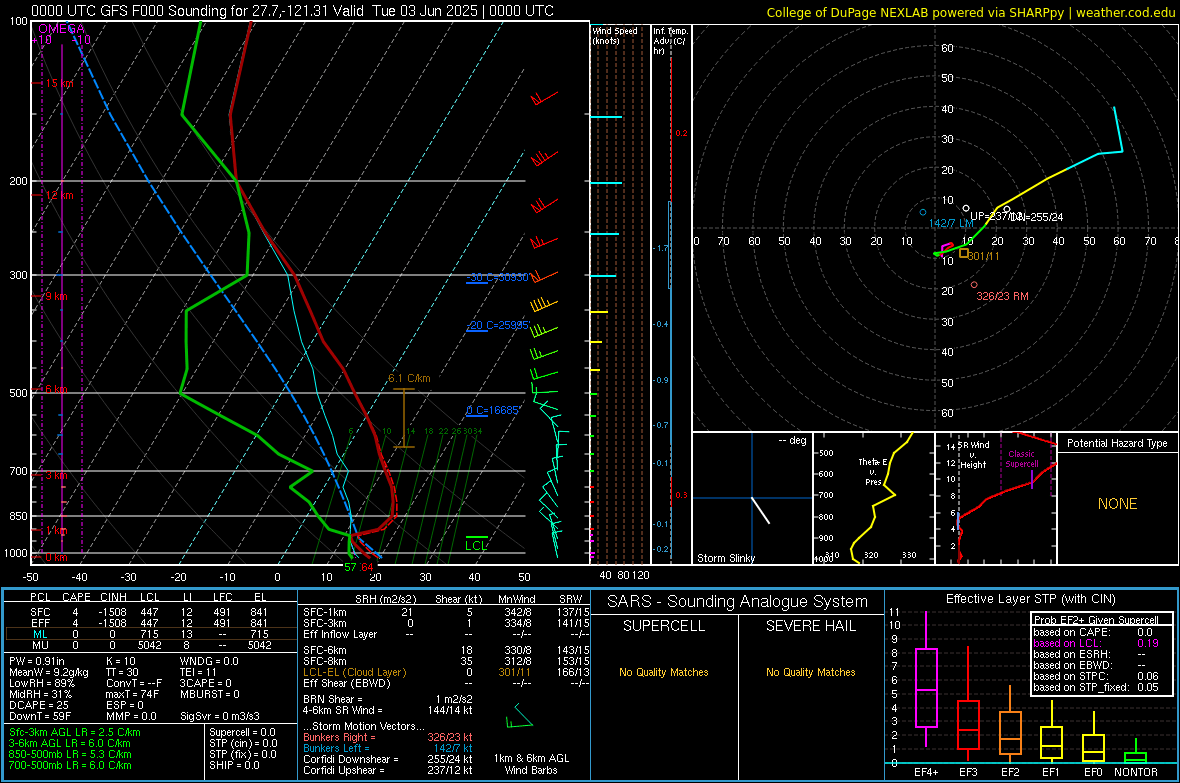The height and width of the screenshot is (783, 1180).
Task: Select the -30 C=30930' level label
Action: coord(497,278)
